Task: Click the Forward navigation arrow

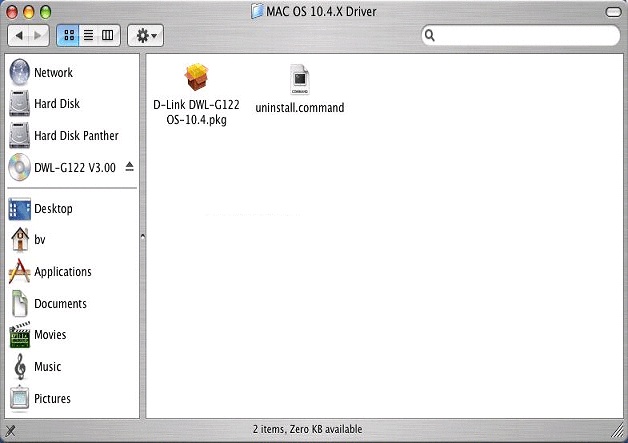Action: tap(38, 36)
